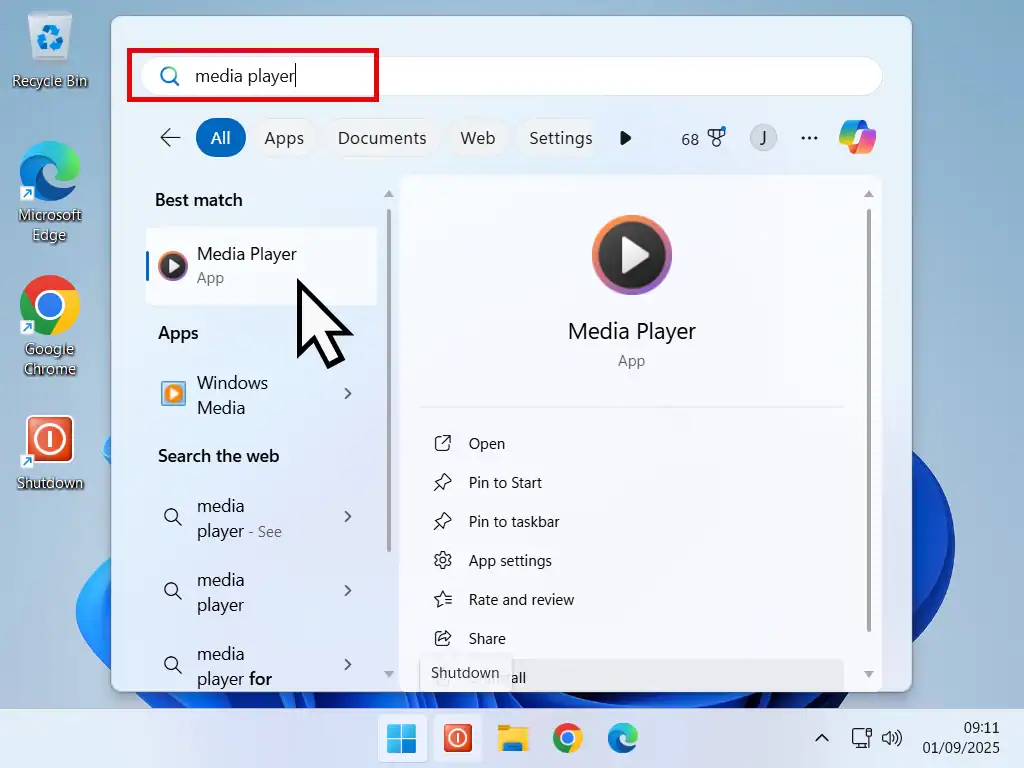
Task: Choose Share action for Media Player
Action: click(x=632, y=638)
